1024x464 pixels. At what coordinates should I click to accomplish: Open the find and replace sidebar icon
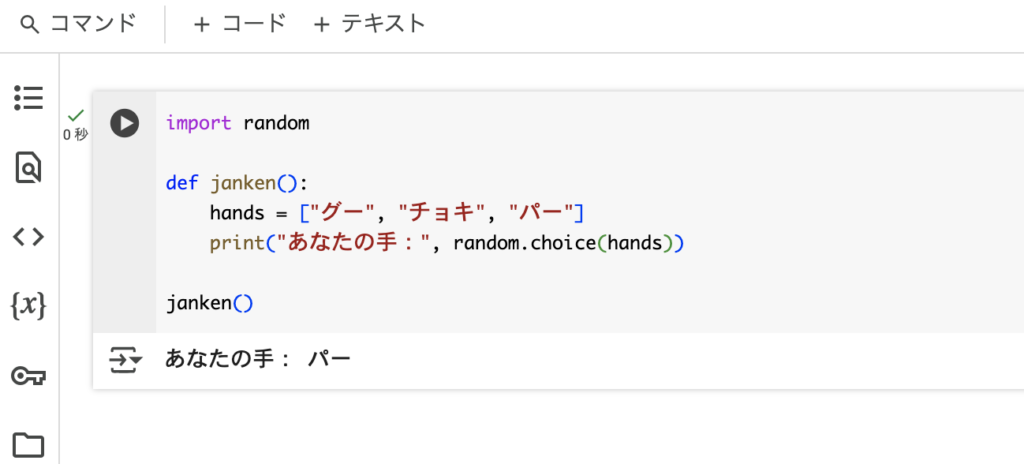pos(29,168)
